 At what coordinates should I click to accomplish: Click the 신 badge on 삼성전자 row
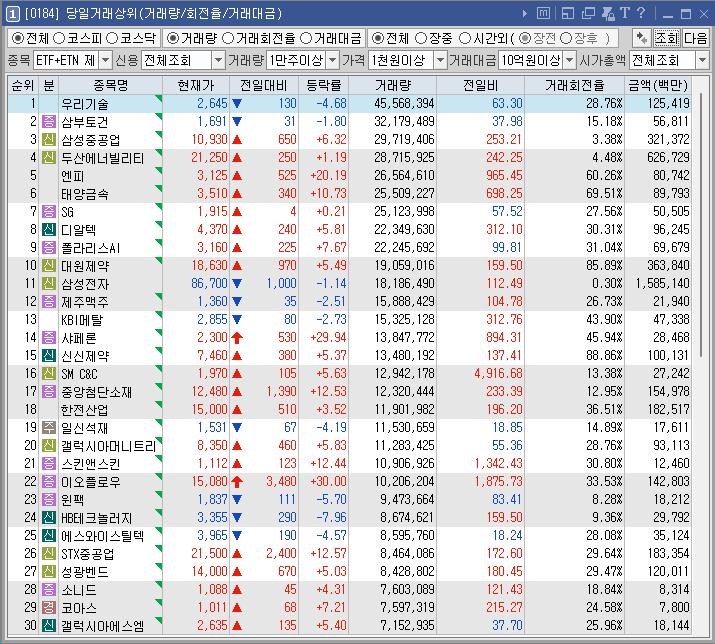[49, 284]
